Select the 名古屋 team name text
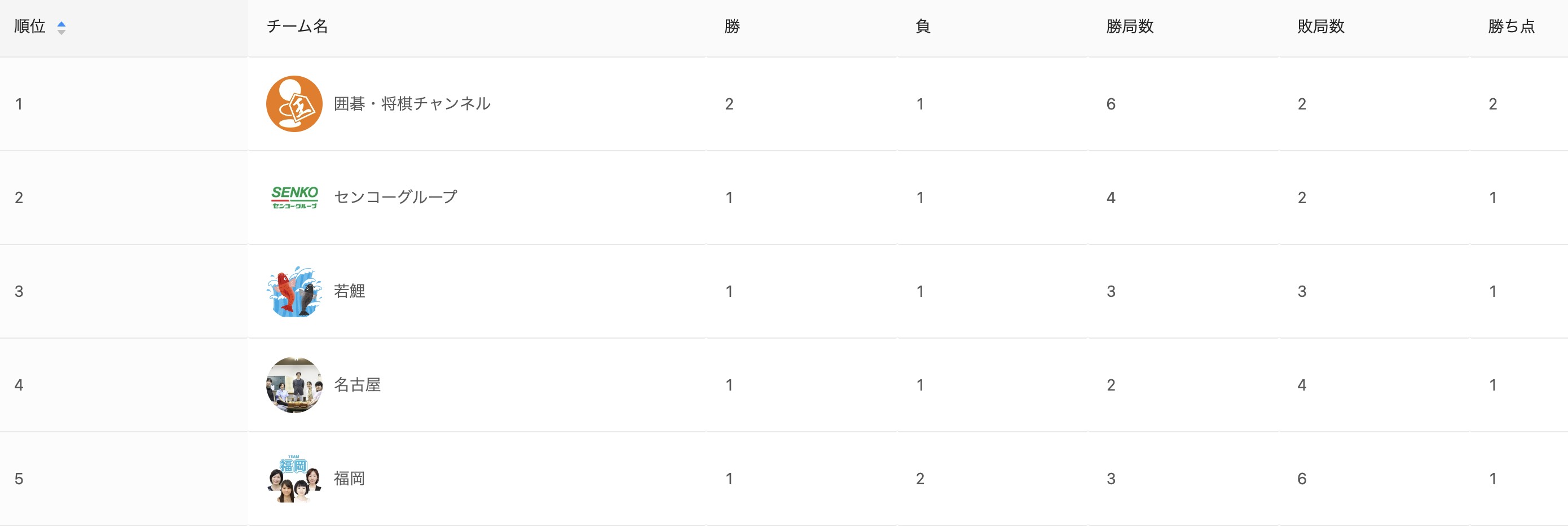 357,385
